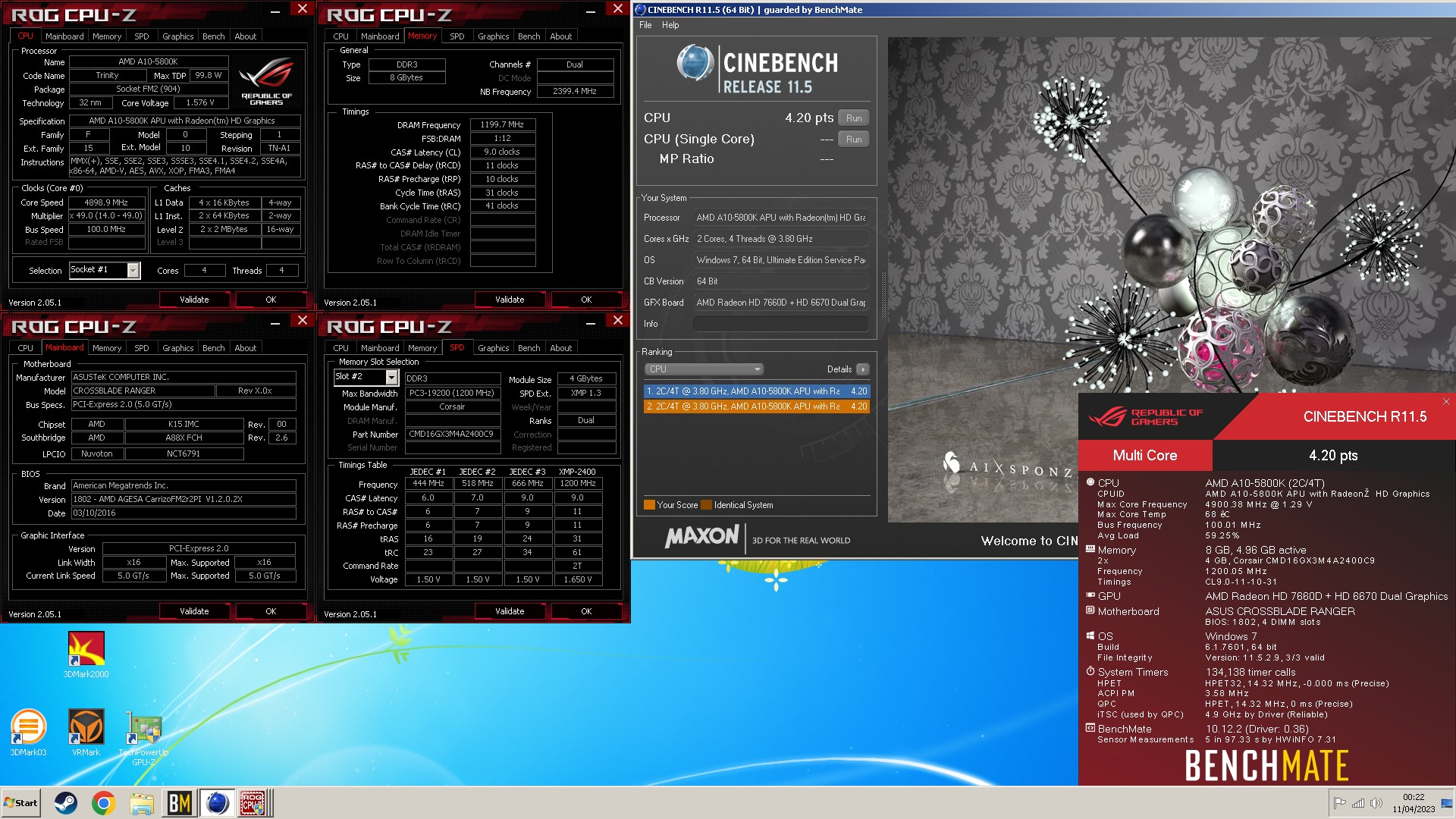Close the BenchMate result overlay
Screen dimensions: 1456x819
click(x=1446, y=402)
